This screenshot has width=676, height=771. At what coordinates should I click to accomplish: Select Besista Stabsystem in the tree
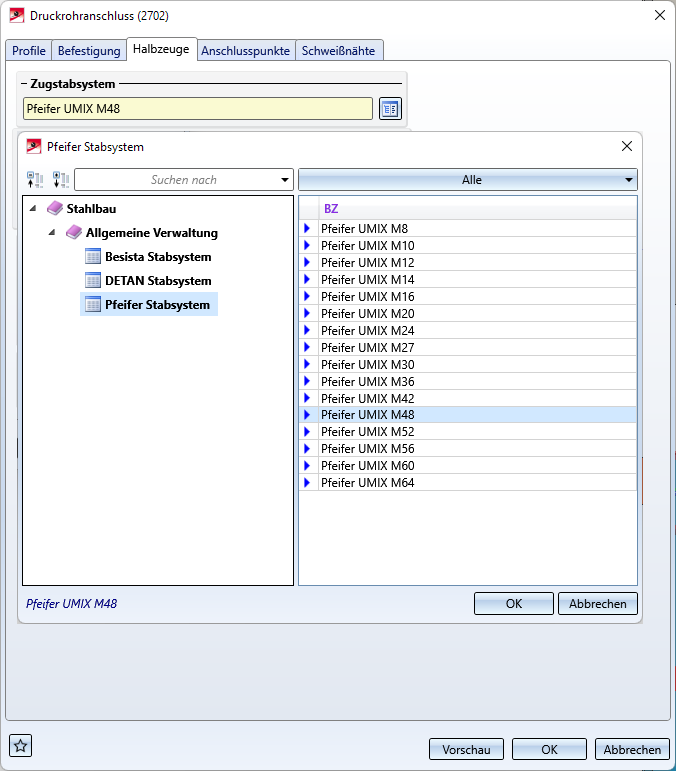pyautogui.click(x=158, y=257)
